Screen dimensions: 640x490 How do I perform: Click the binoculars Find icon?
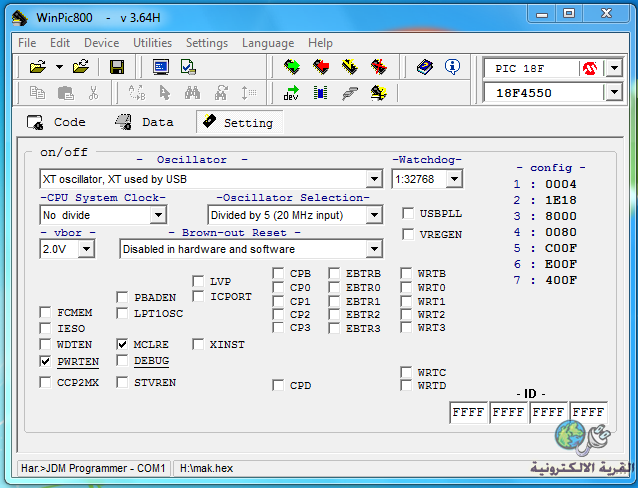click(x=192, y=93)
